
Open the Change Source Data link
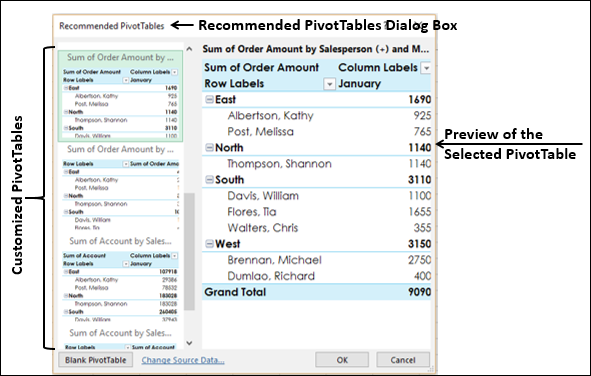(x=183, y=360)
